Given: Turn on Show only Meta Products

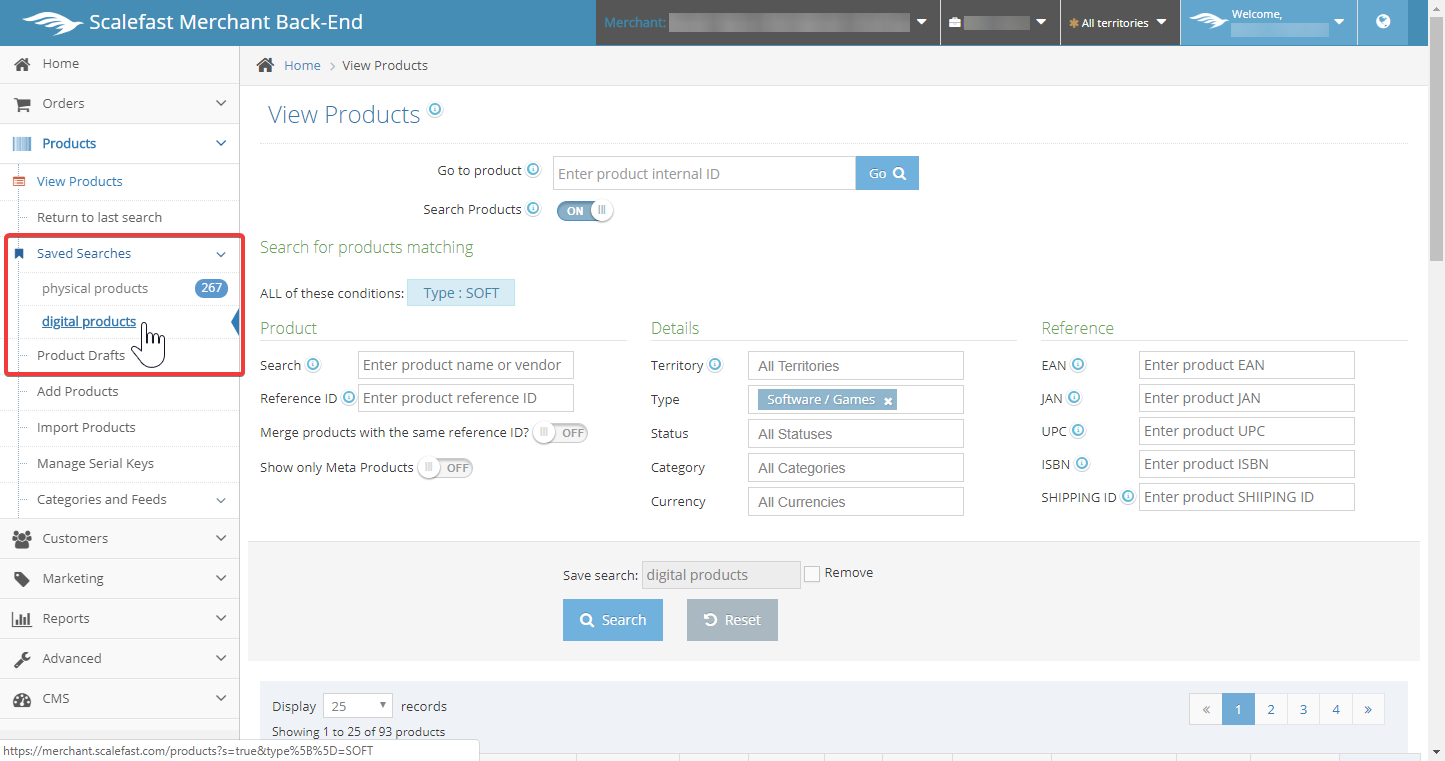Looking at the screenshot, I should point(445,467).
